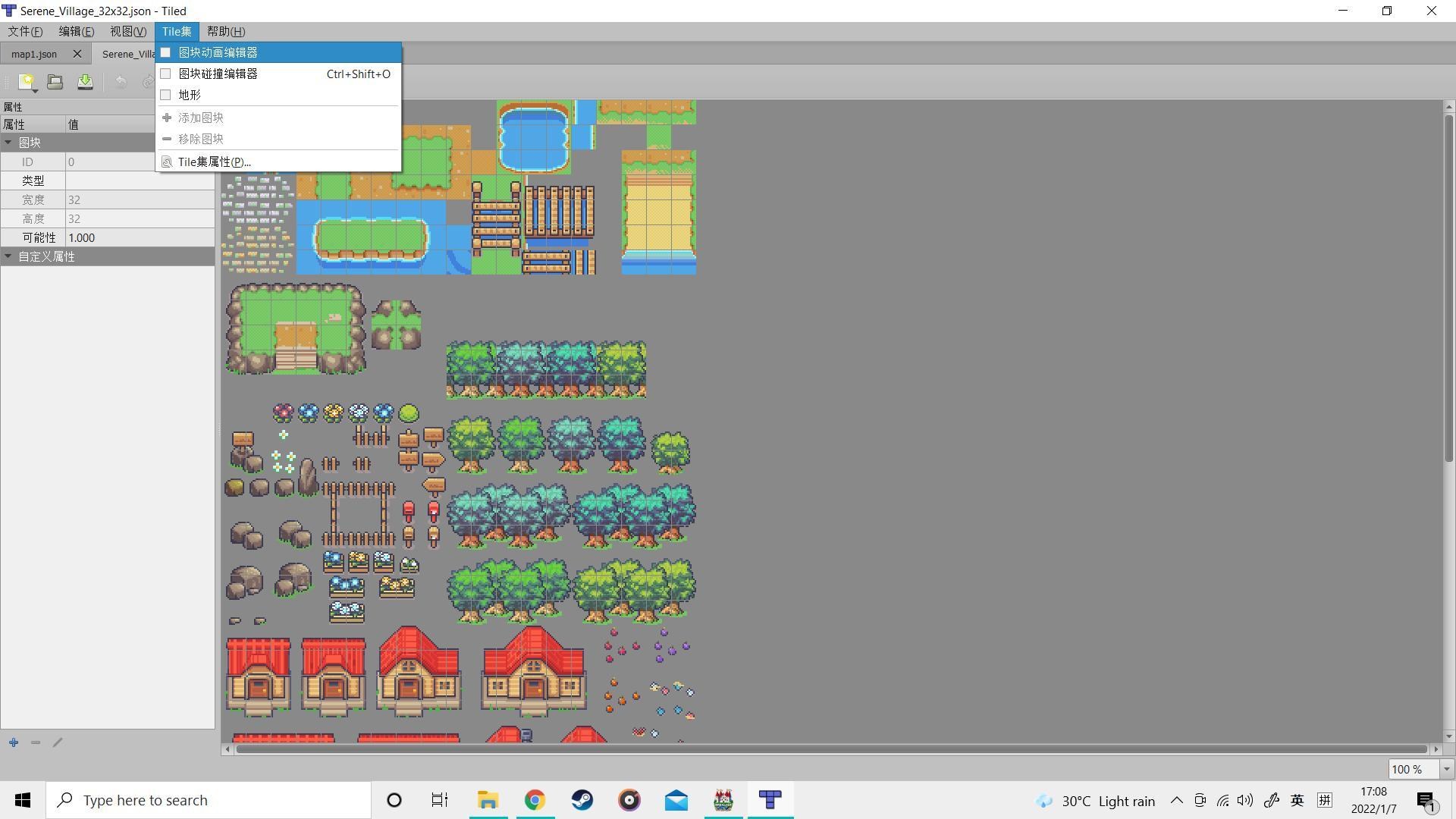This screenshot has height=819, width=1456.
Task: Open Tile集属性(P)... from the menu
Action: [x=214, y=162]
